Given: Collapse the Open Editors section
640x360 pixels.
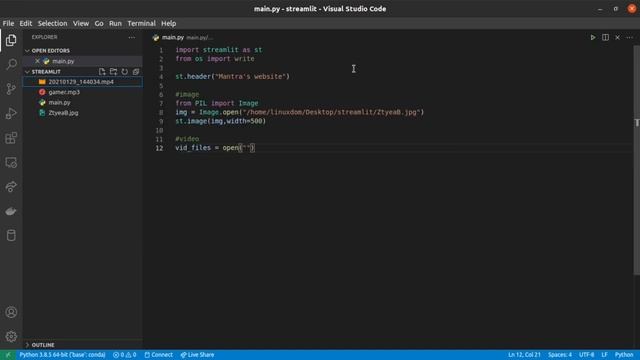Looking at the screenshot, I should tap(27, 51).
